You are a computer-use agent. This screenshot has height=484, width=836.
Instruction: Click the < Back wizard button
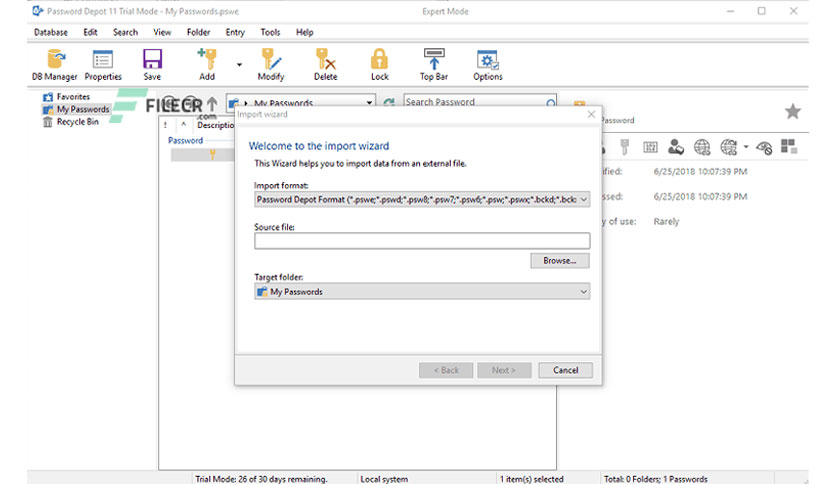click(446, 370)
